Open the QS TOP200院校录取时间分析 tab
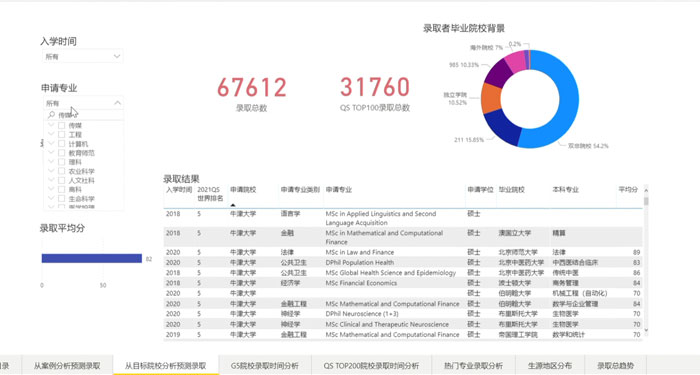 (x=371, y=366)
